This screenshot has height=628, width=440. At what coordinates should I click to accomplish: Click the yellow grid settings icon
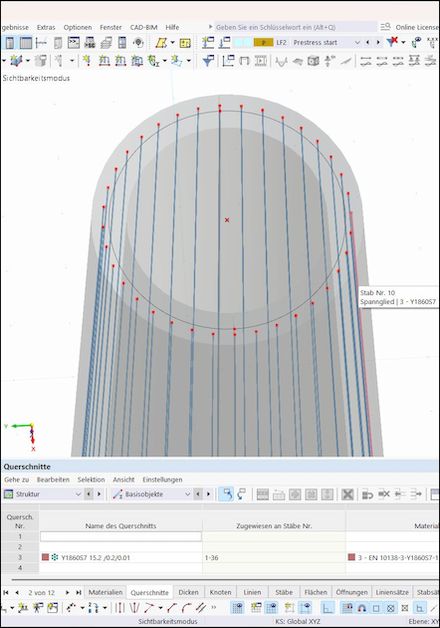(x=185, y=43)
